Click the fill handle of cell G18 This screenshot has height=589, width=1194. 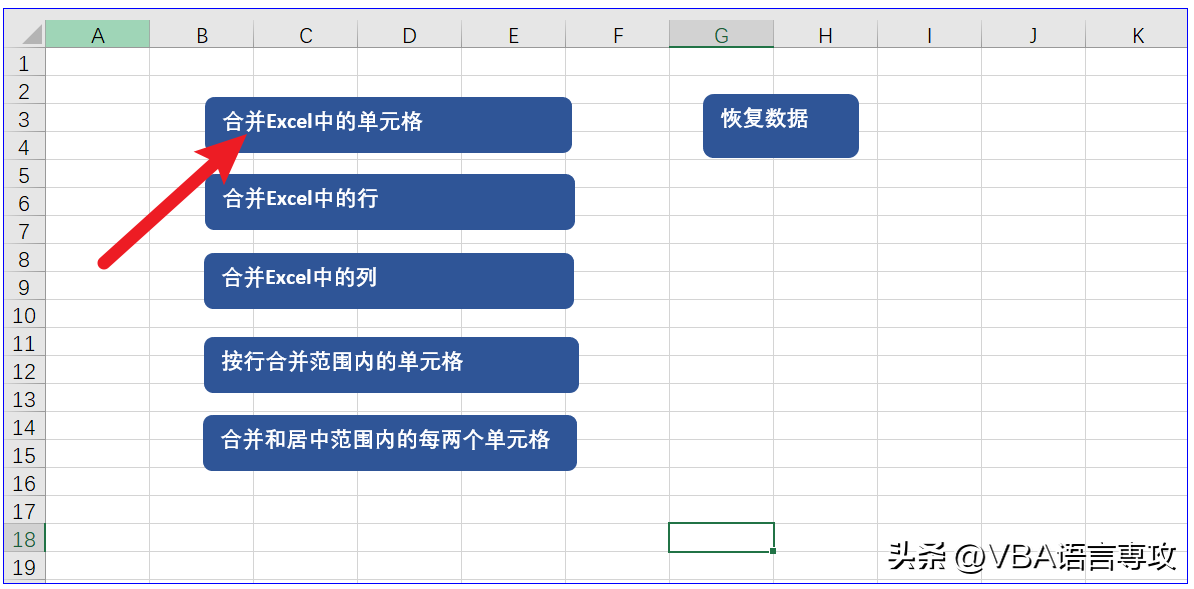point(774,551)
